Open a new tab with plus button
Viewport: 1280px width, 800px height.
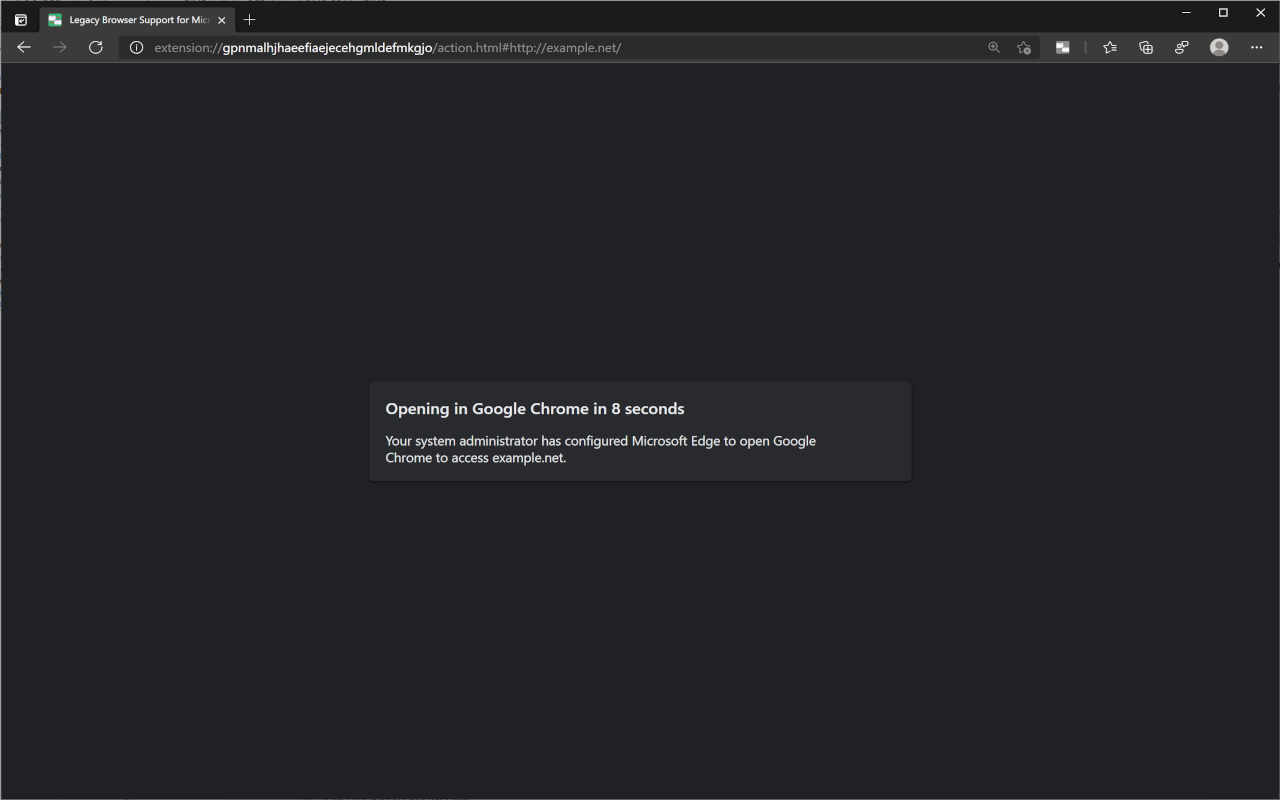point(250,20)
